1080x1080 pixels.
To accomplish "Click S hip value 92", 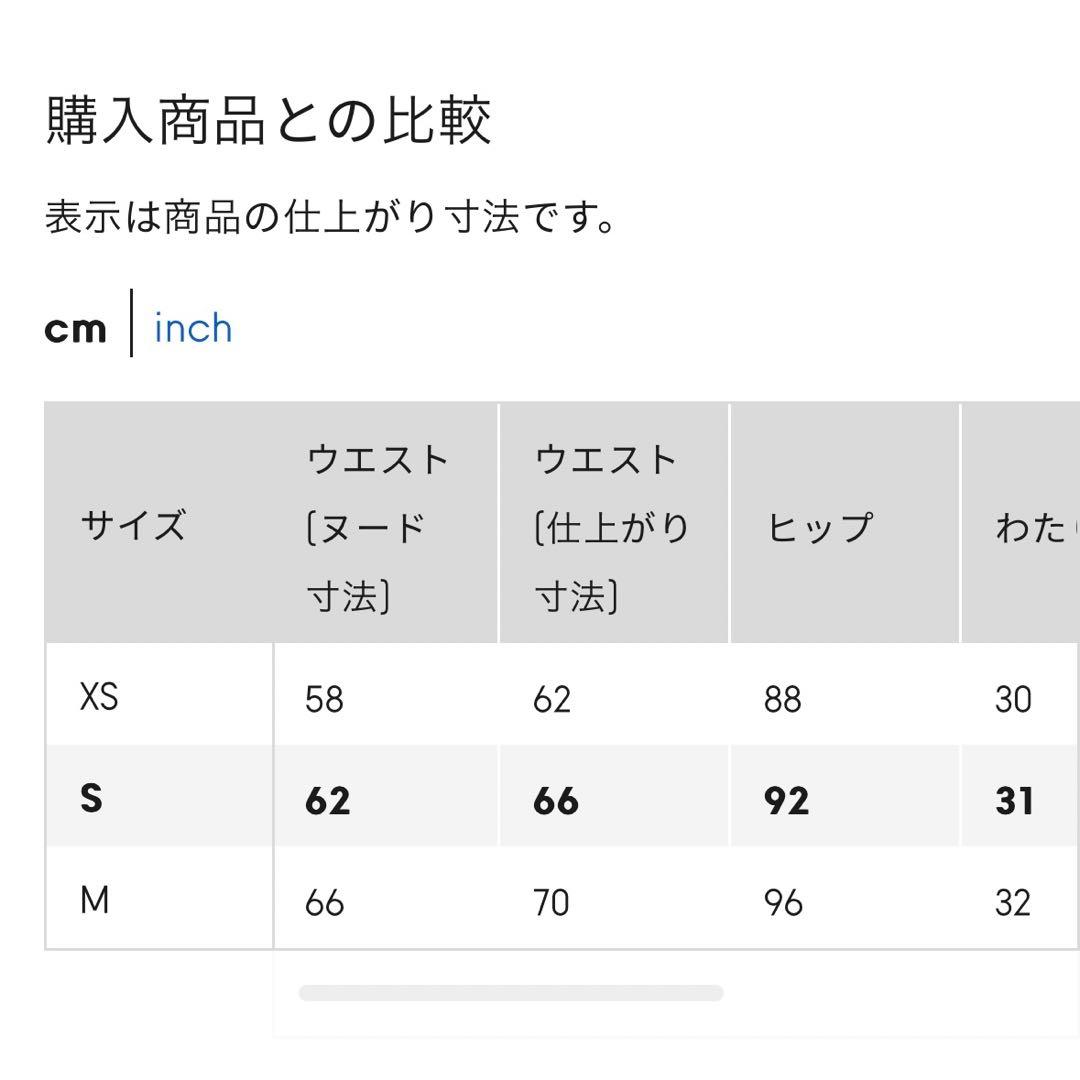I will (785, 801).
